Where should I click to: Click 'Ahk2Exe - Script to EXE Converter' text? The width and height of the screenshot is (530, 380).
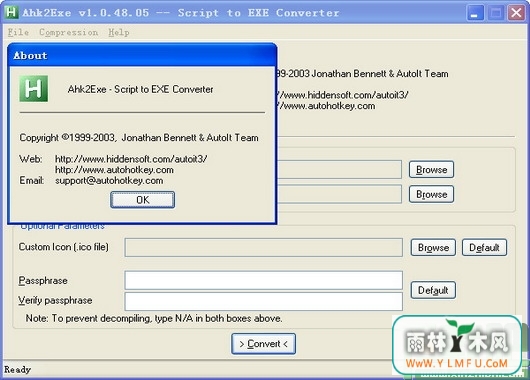(x=140, y=89)
